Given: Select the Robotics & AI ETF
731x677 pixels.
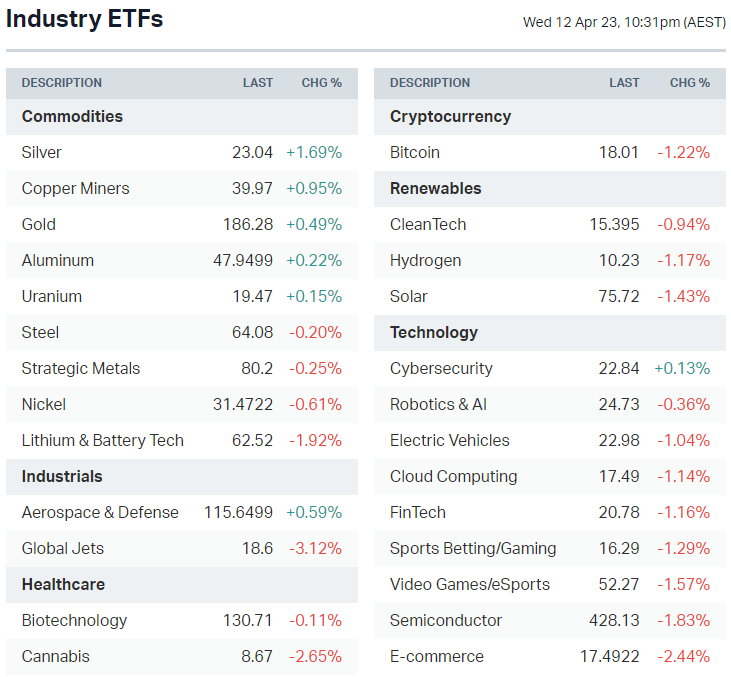Looking at the screenshot, I should 438,405.
